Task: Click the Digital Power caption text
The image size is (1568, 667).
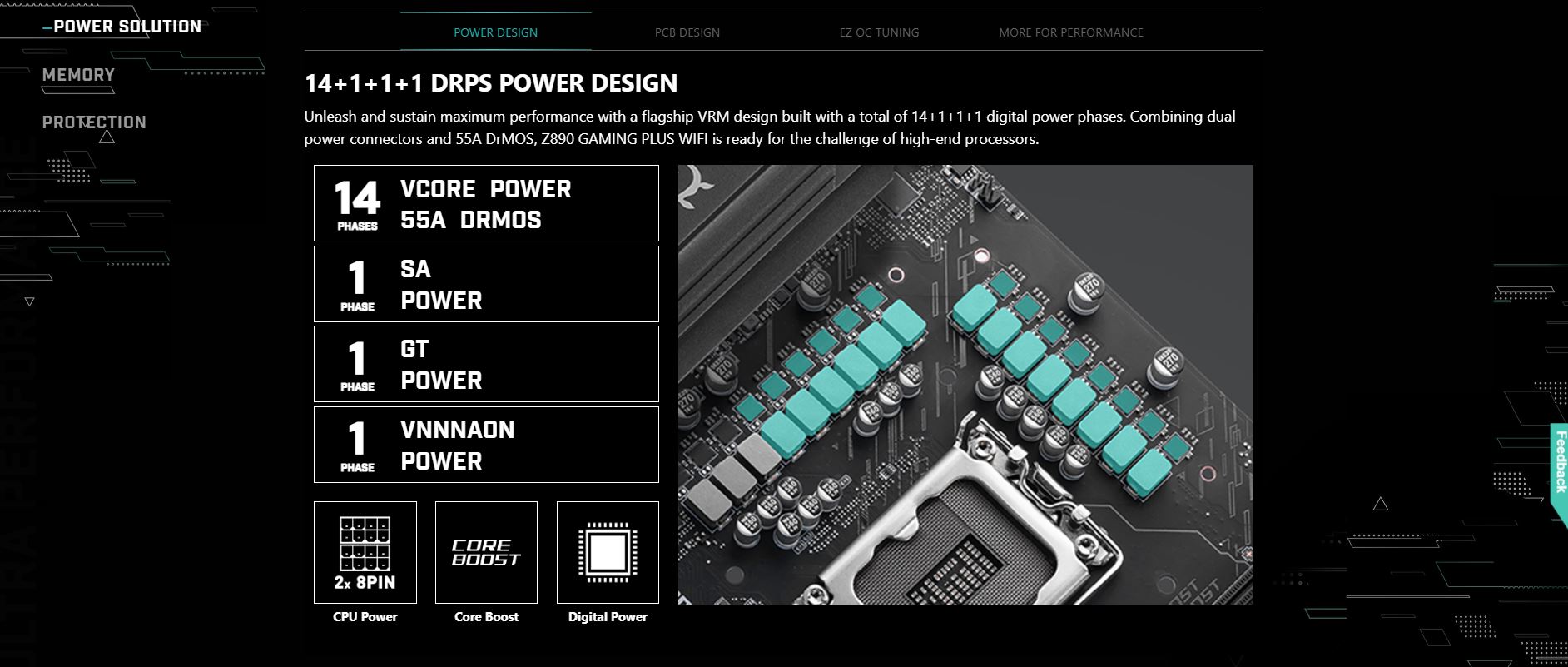Action: click(x=608, y=617)
